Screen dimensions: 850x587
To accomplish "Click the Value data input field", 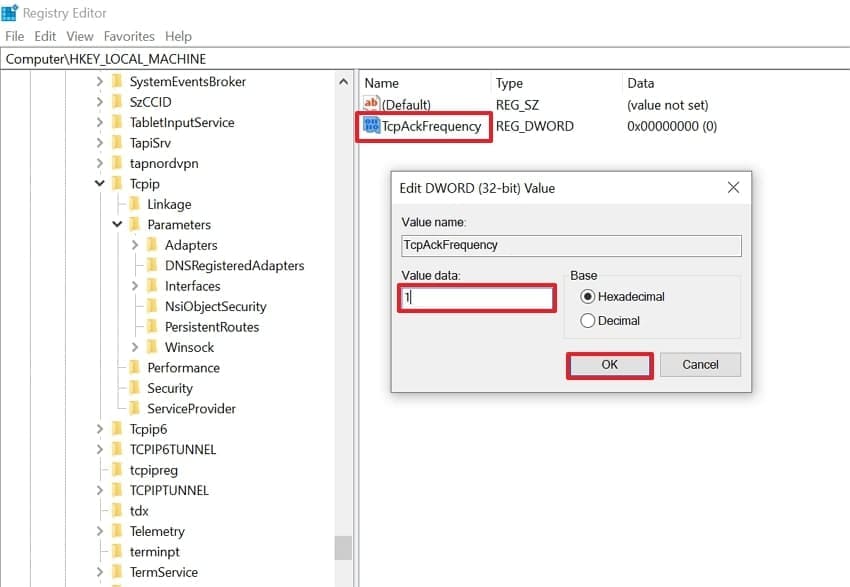I will click(x=477, y=298).
